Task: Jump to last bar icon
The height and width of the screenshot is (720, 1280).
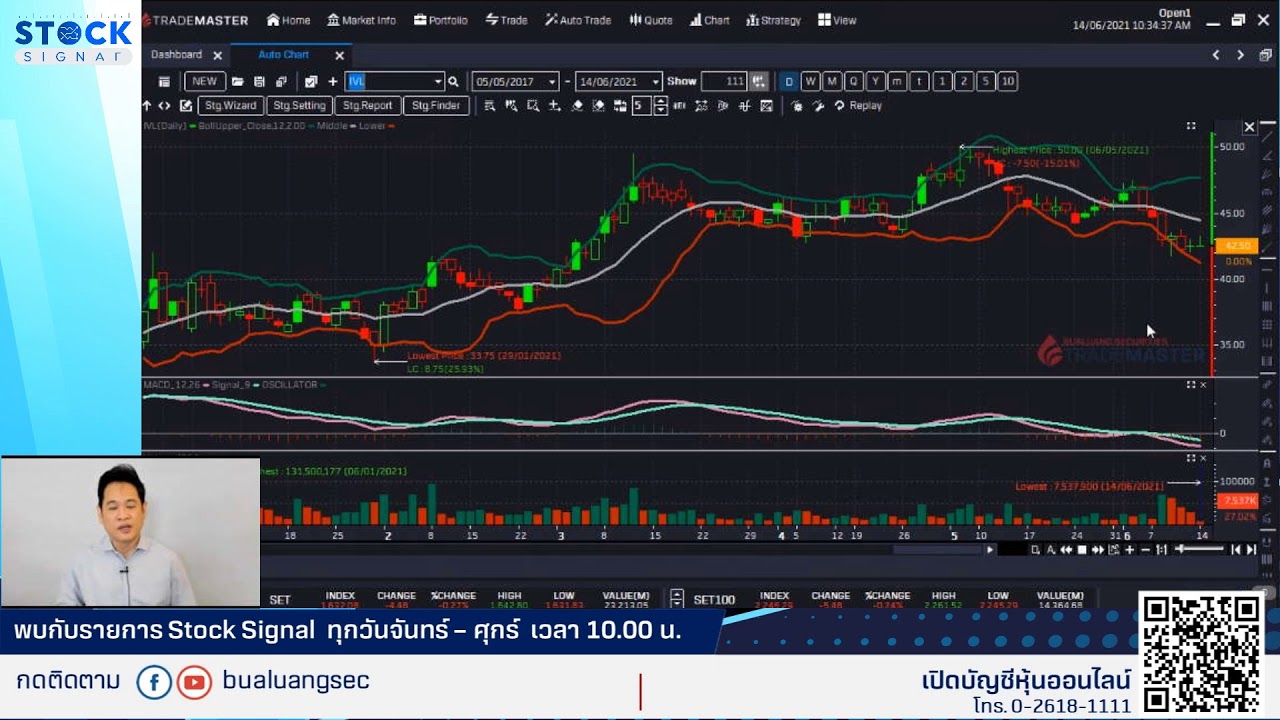Action: 1251,550
